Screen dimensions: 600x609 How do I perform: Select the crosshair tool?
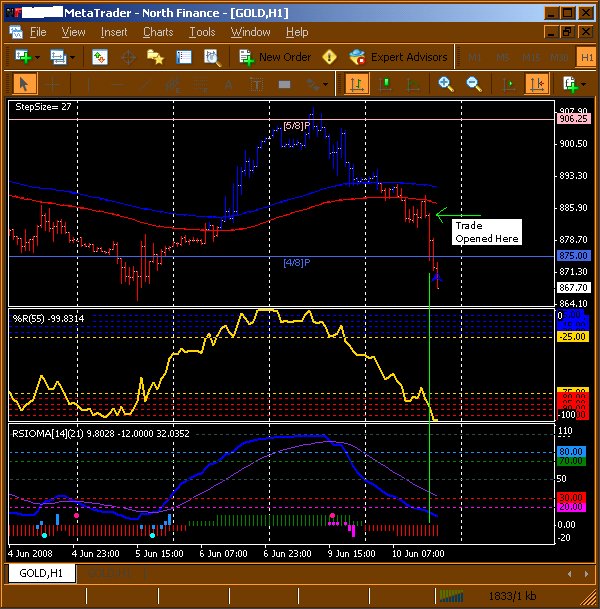pos(53,84)
